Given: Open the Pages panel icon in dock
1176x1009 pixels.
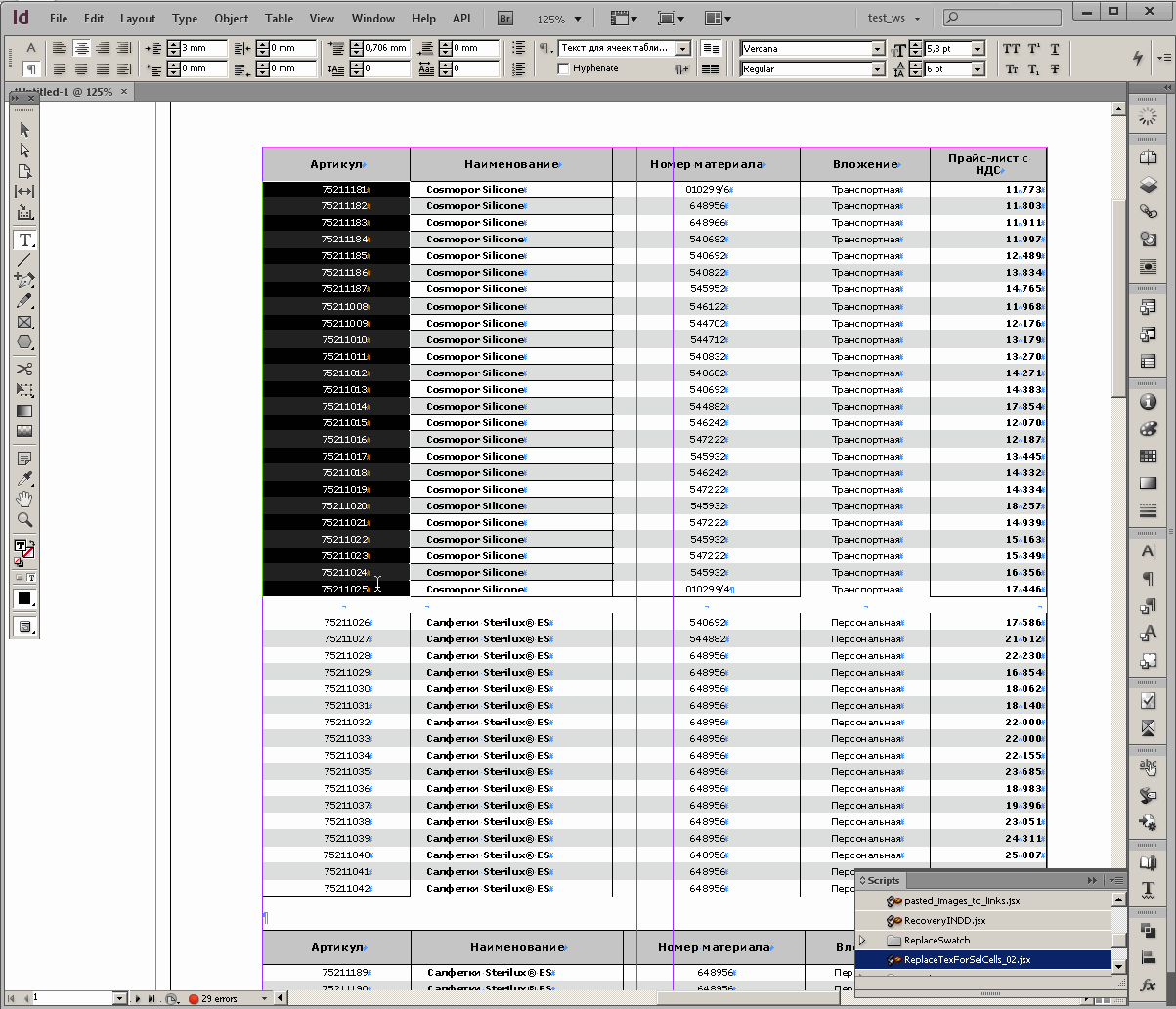Looking at the screenshot, I should [1149, 157].
